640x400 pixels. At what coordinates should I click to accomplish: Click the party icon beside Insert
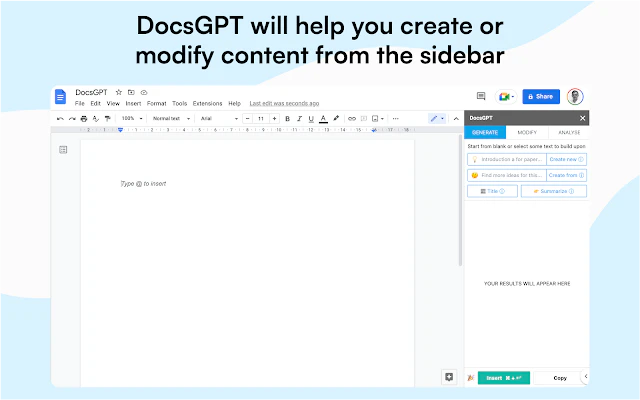(471, 378)
